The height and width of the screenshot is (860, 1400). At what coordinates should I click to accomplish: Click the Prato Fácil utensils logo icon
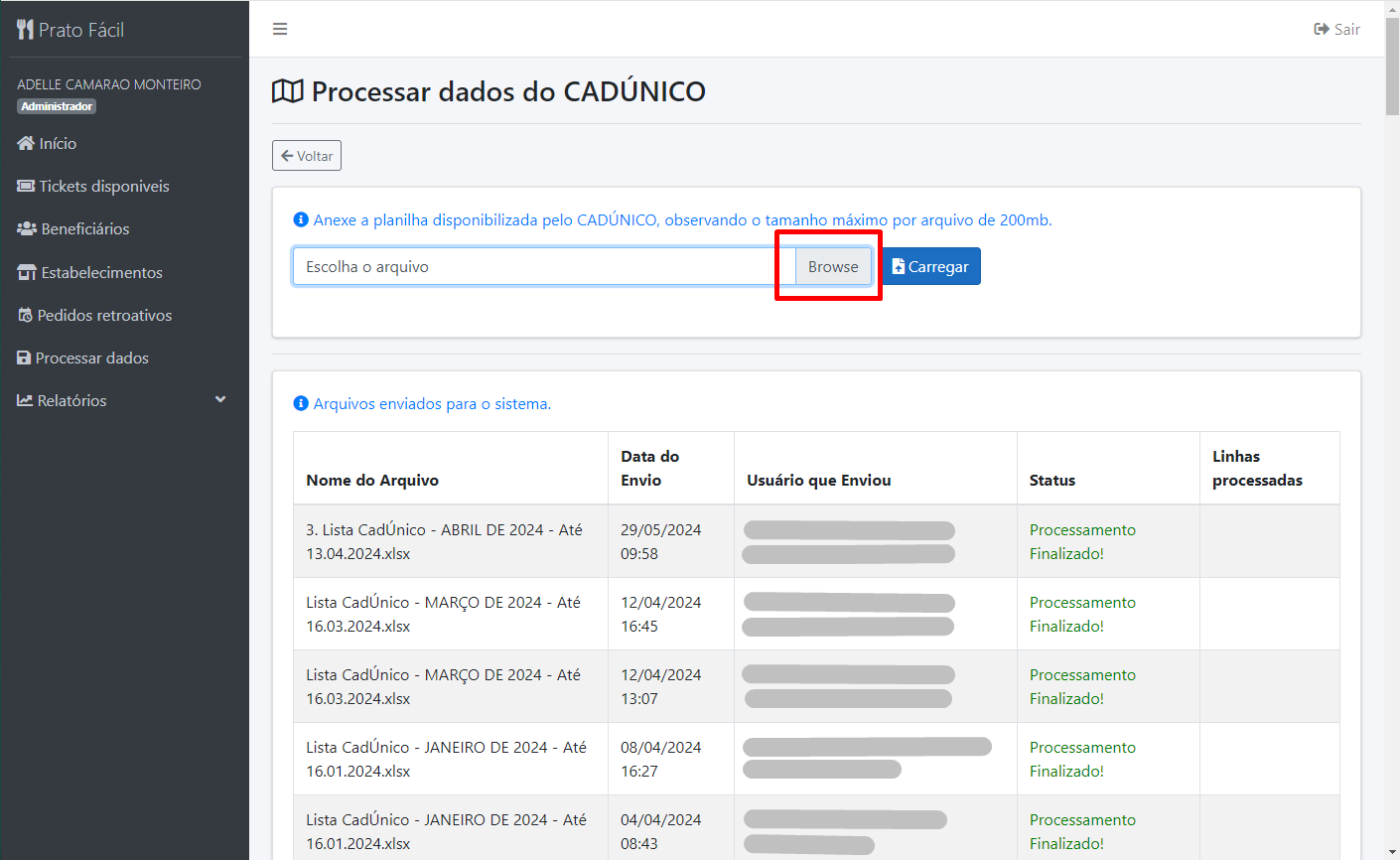(25, 30)
